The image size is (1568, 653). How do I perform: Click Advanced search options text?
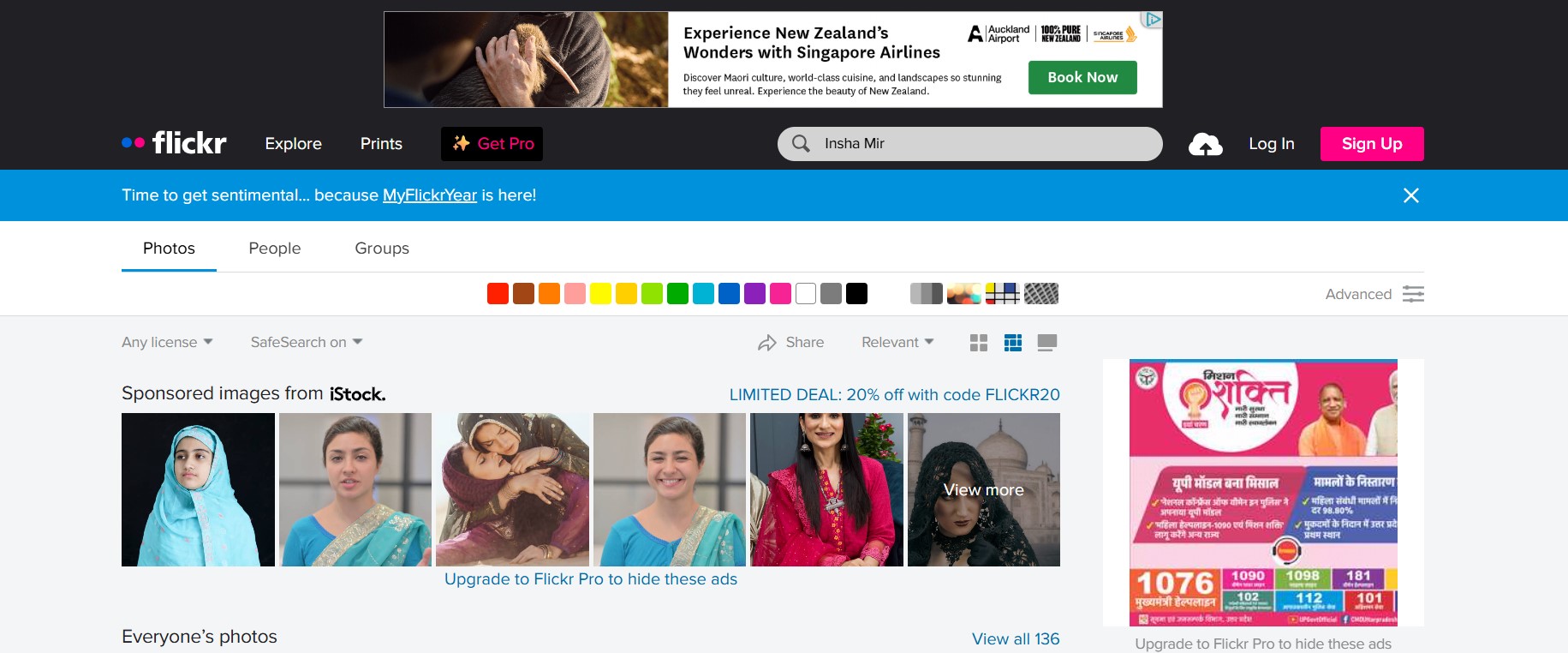coord(1358,294)
